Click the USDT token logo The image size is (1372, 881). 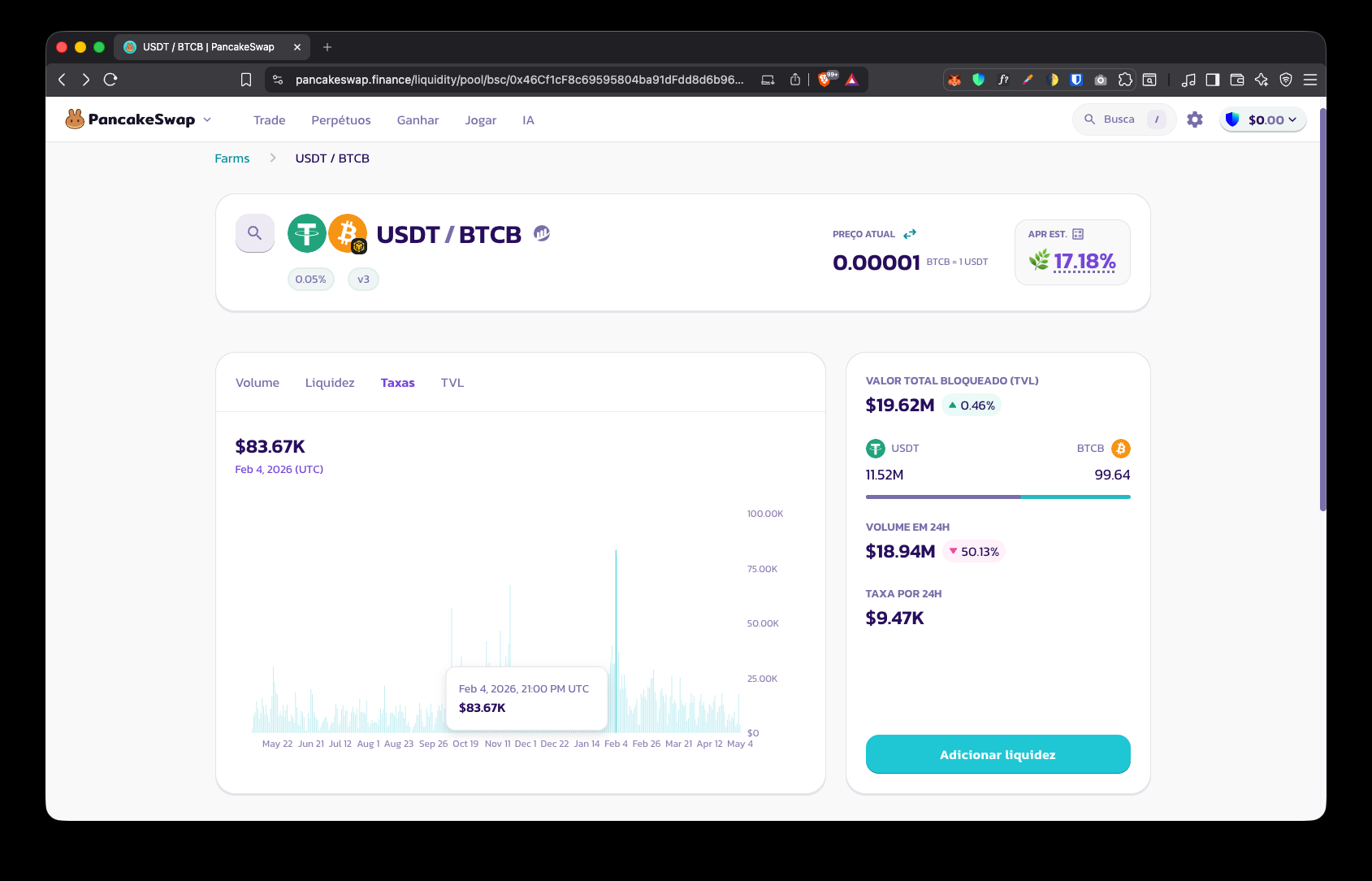tap(307, 233)
